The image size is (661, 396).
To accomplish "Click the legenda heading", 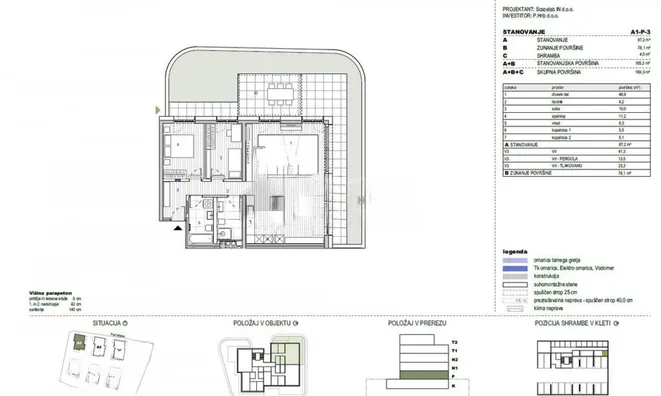I will coord(515,252).
